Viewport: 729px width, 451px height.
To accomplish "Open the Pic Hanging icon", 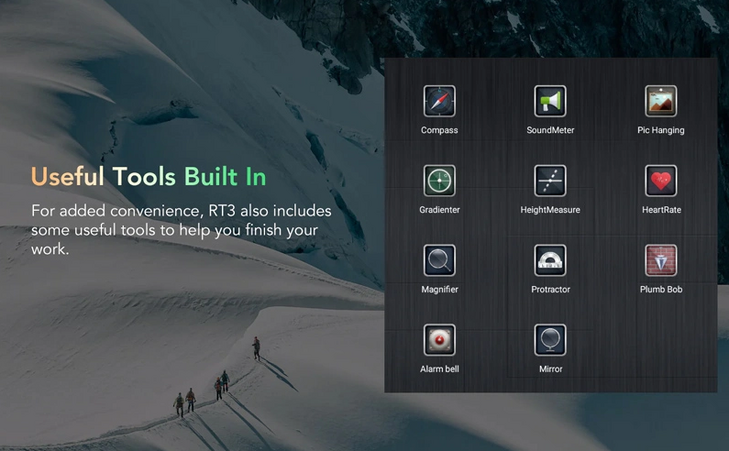I will click(x=661, y=101).
